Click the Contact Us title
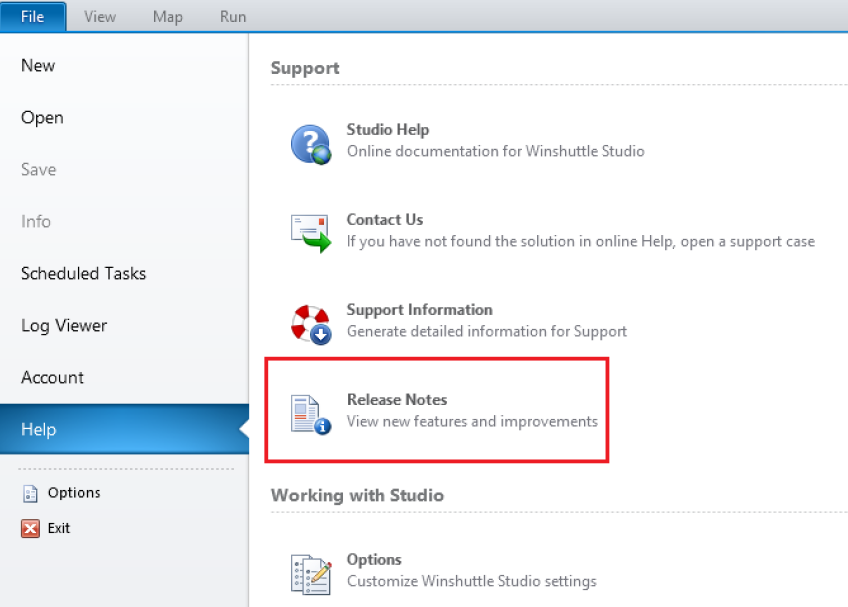 coord(385,220)
